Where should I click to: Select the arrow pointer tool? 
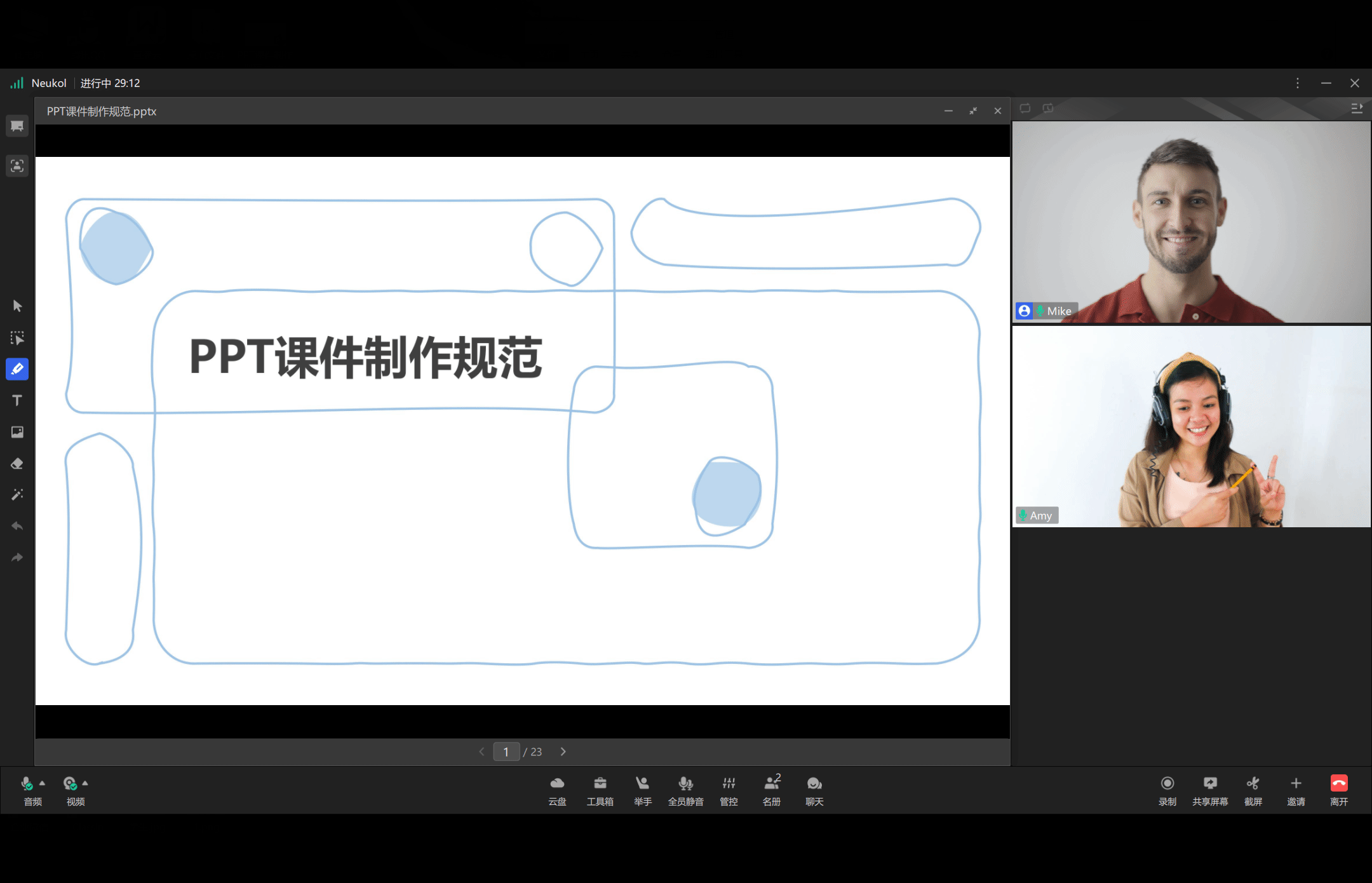(17, 306)
